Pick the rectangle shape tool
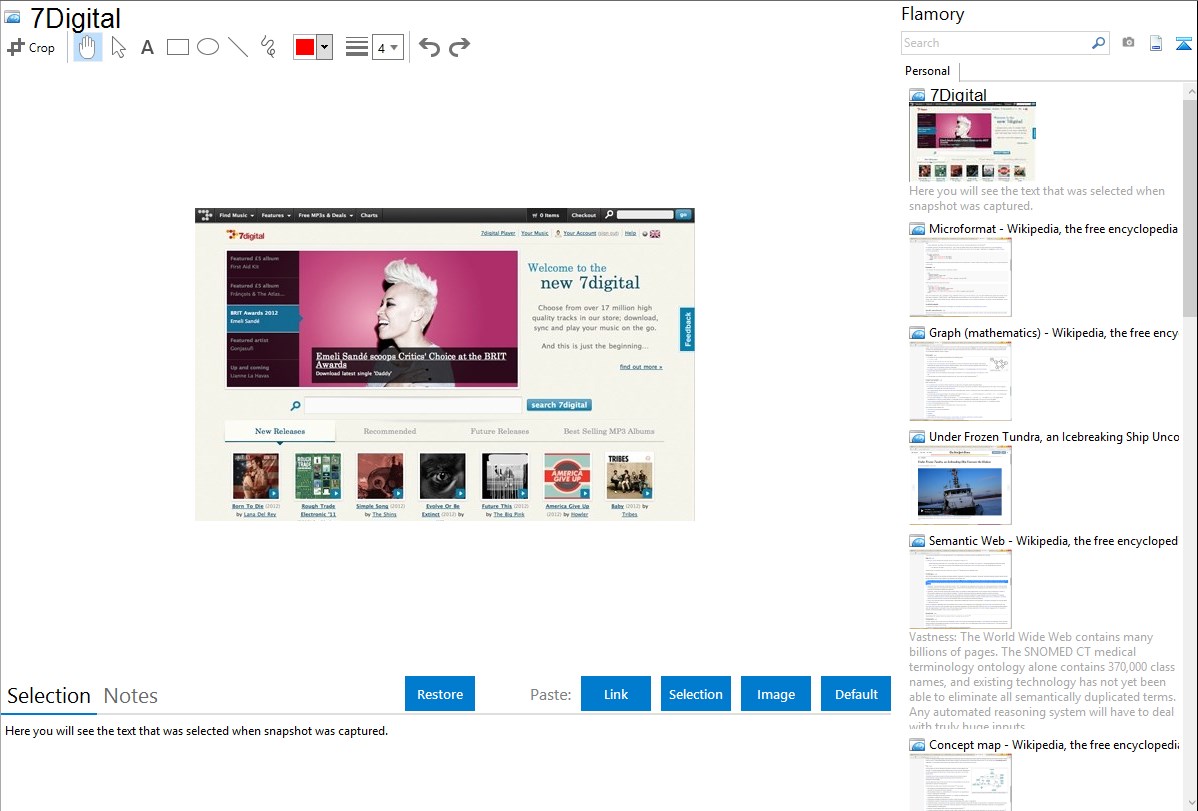 click(x=178, y=47)
